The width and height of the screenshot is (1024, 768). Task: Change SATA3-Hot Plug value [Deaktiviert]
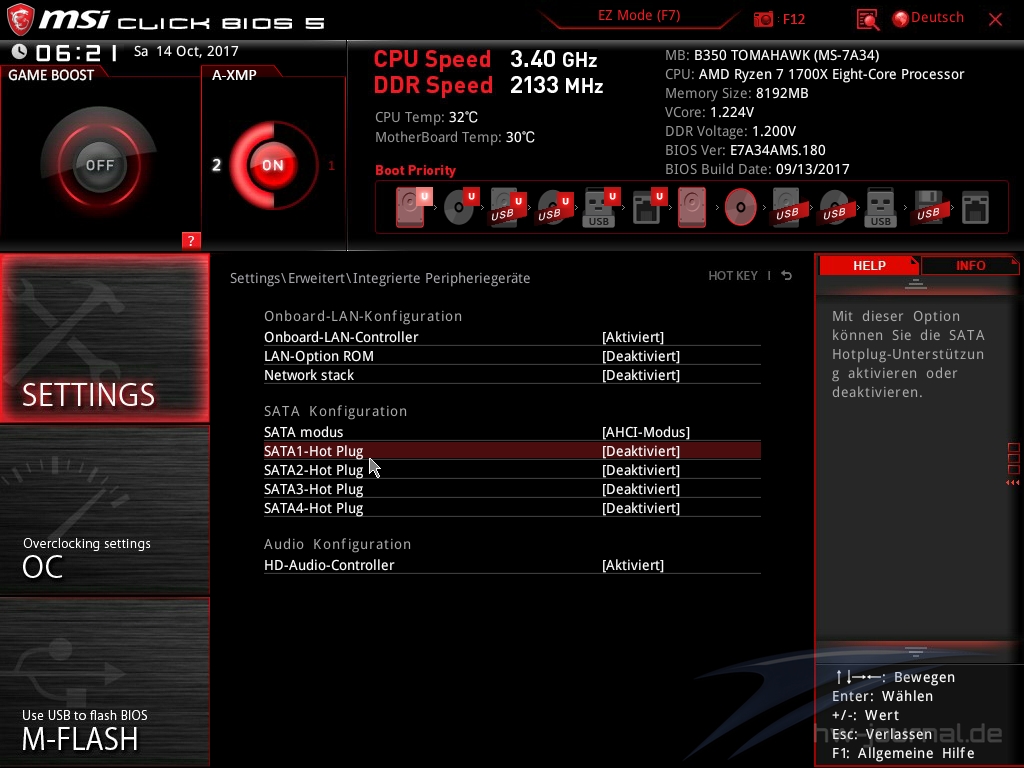coord(641,488)
